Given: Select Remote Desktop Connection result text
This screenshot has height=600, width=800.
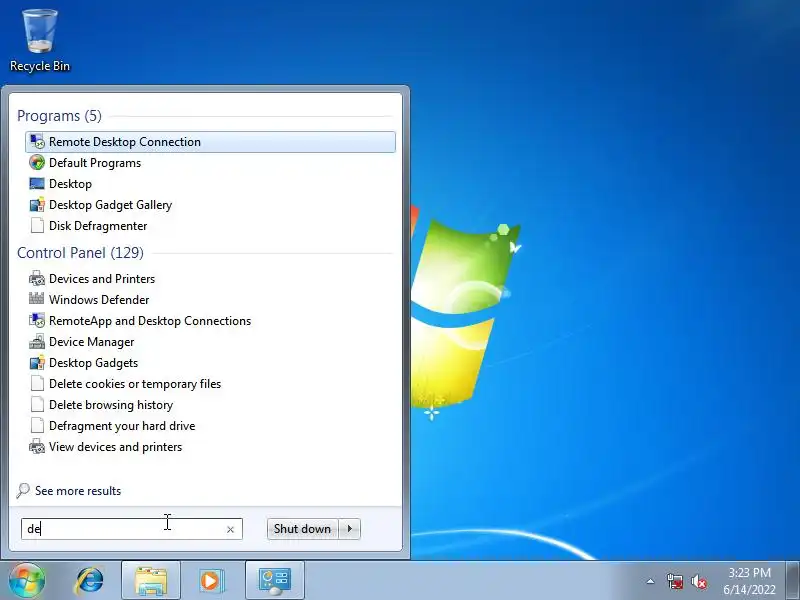Looking at the screenshot, I should [x=125, y=142].
